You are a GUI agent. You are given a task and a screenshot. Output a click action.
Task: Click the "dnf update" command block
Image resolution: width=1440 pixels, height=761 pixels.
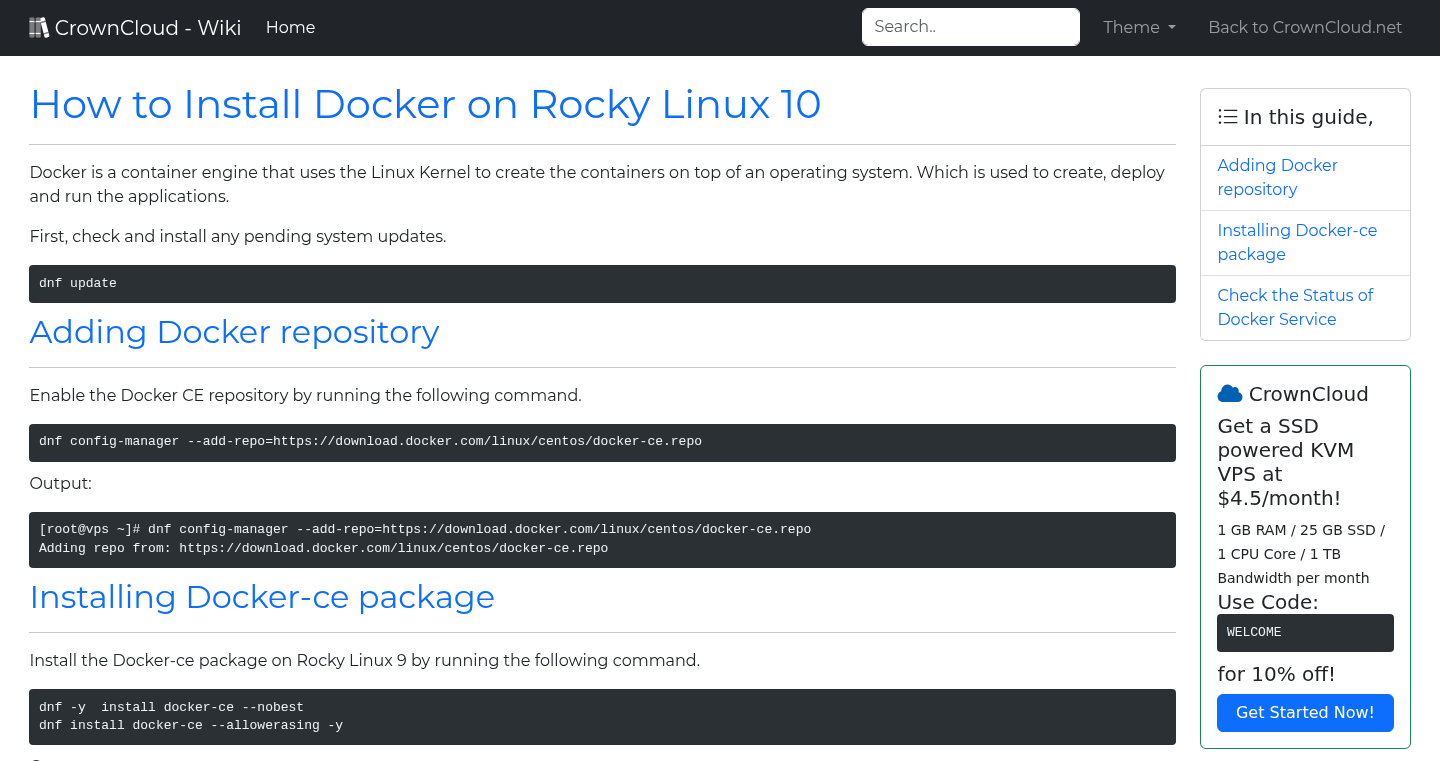602,283
